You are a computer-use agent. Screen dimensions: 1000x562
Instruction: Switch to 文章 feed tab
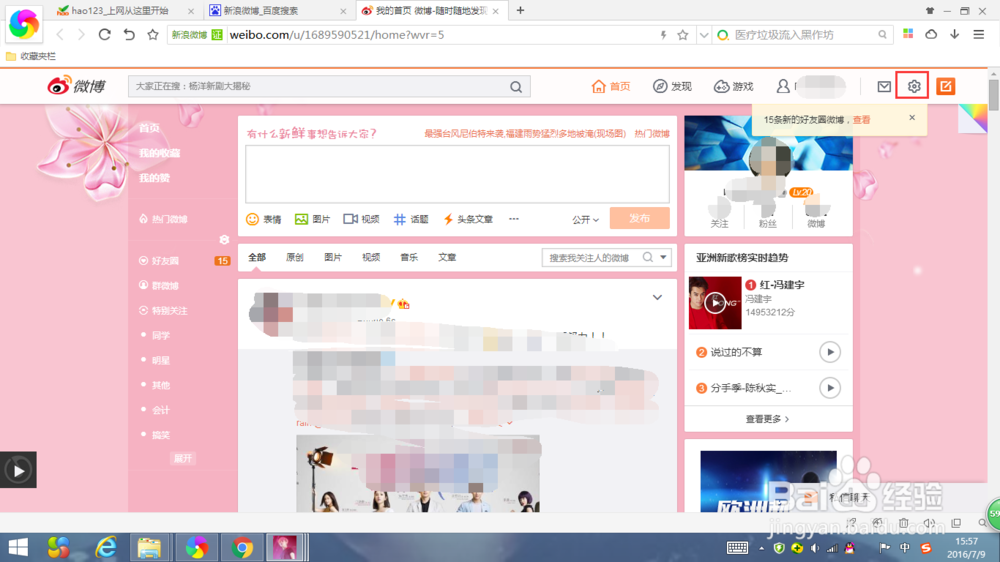pos(447,257)
